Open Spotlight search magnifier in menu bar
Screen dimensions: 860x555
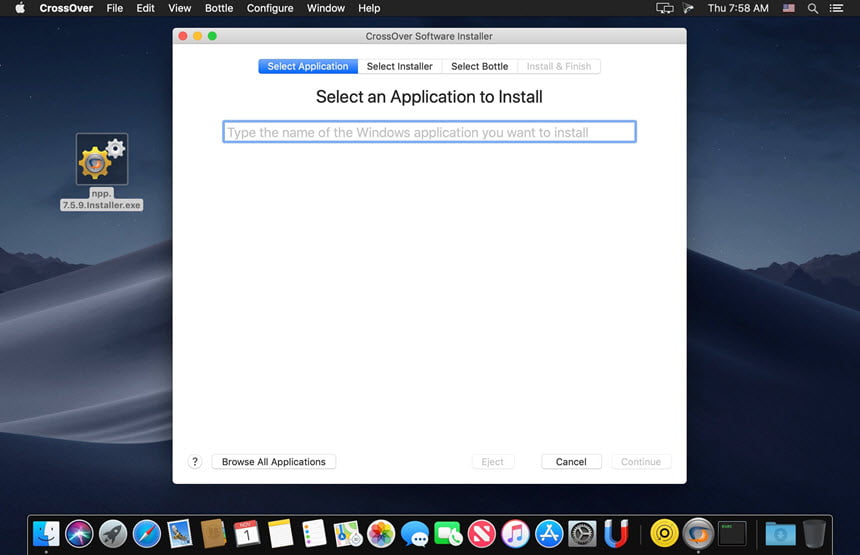(813, 8)
